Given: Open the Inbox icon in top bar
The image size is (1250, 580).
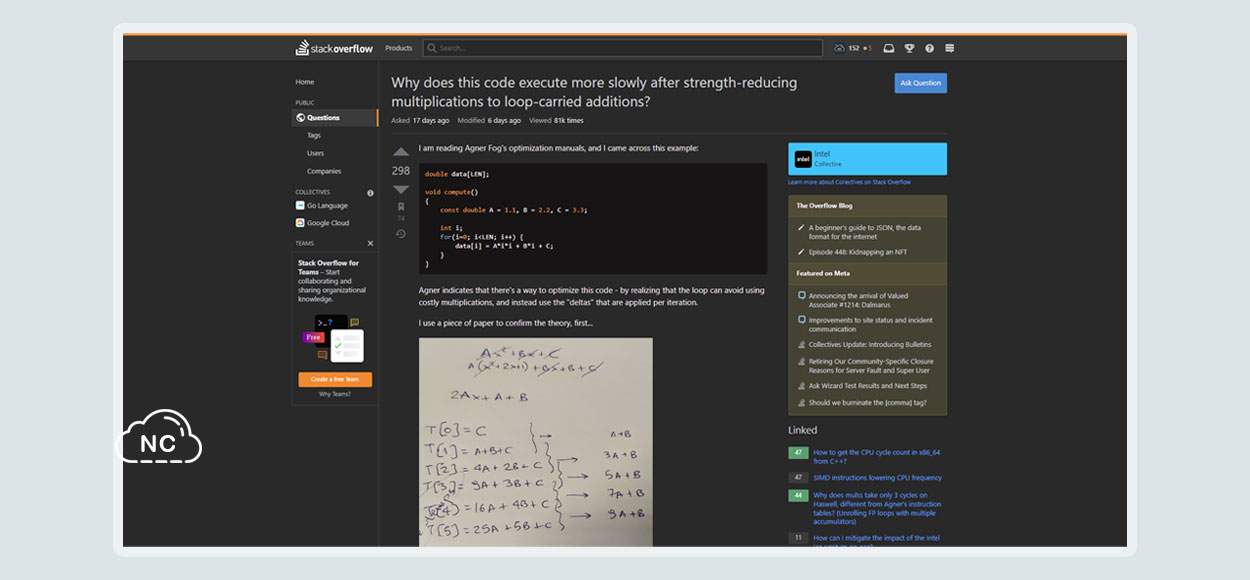Looking at the screenshot, I should (x=889, y=48).
